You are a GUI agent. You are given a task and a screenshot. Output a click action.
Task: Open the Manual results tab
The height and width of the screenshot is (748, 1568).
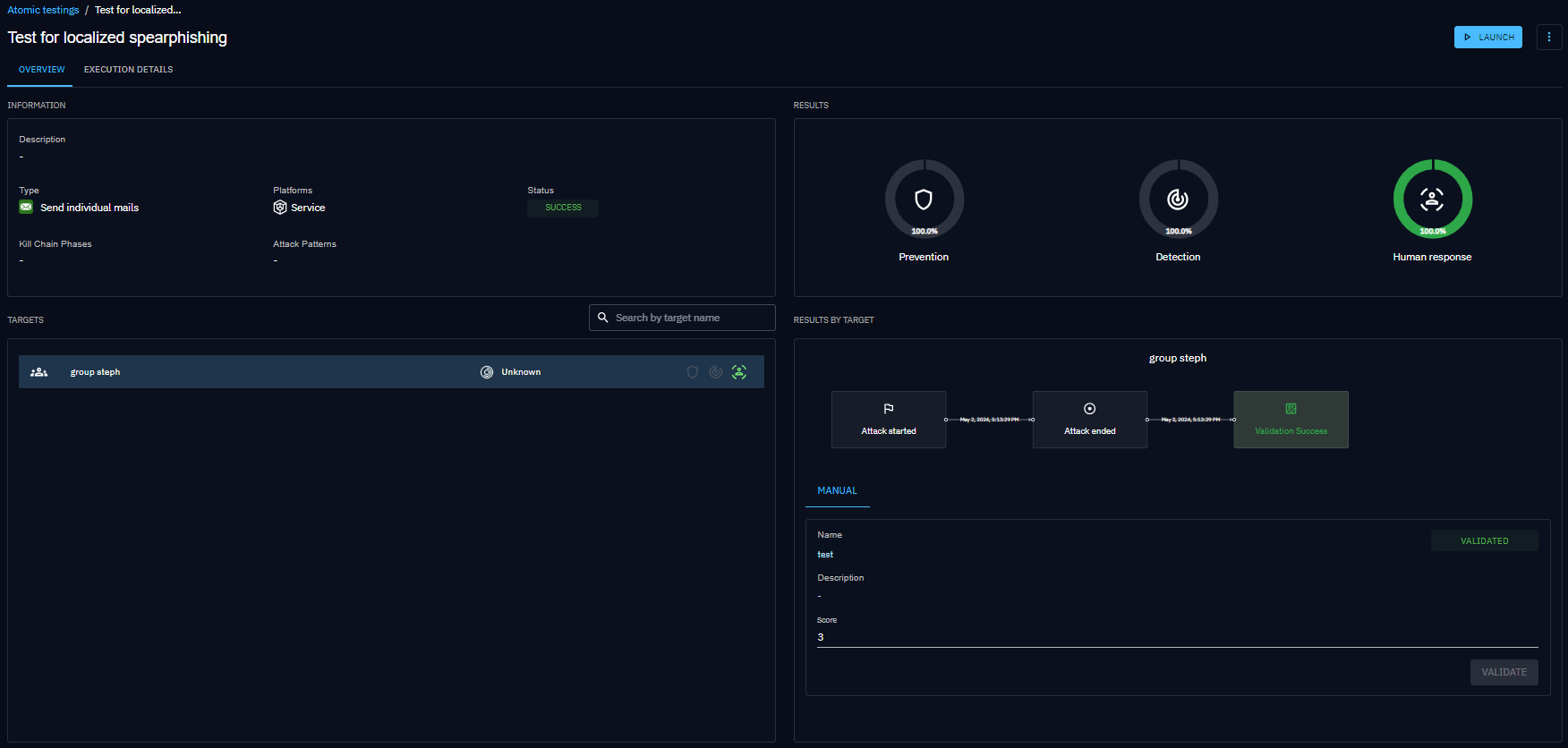tap(837, 491)
